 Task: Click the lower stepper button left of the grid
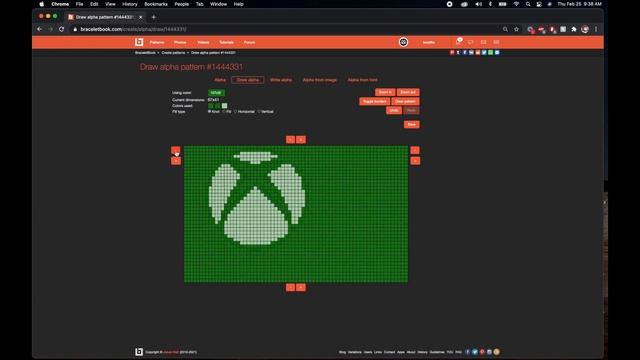176,161
